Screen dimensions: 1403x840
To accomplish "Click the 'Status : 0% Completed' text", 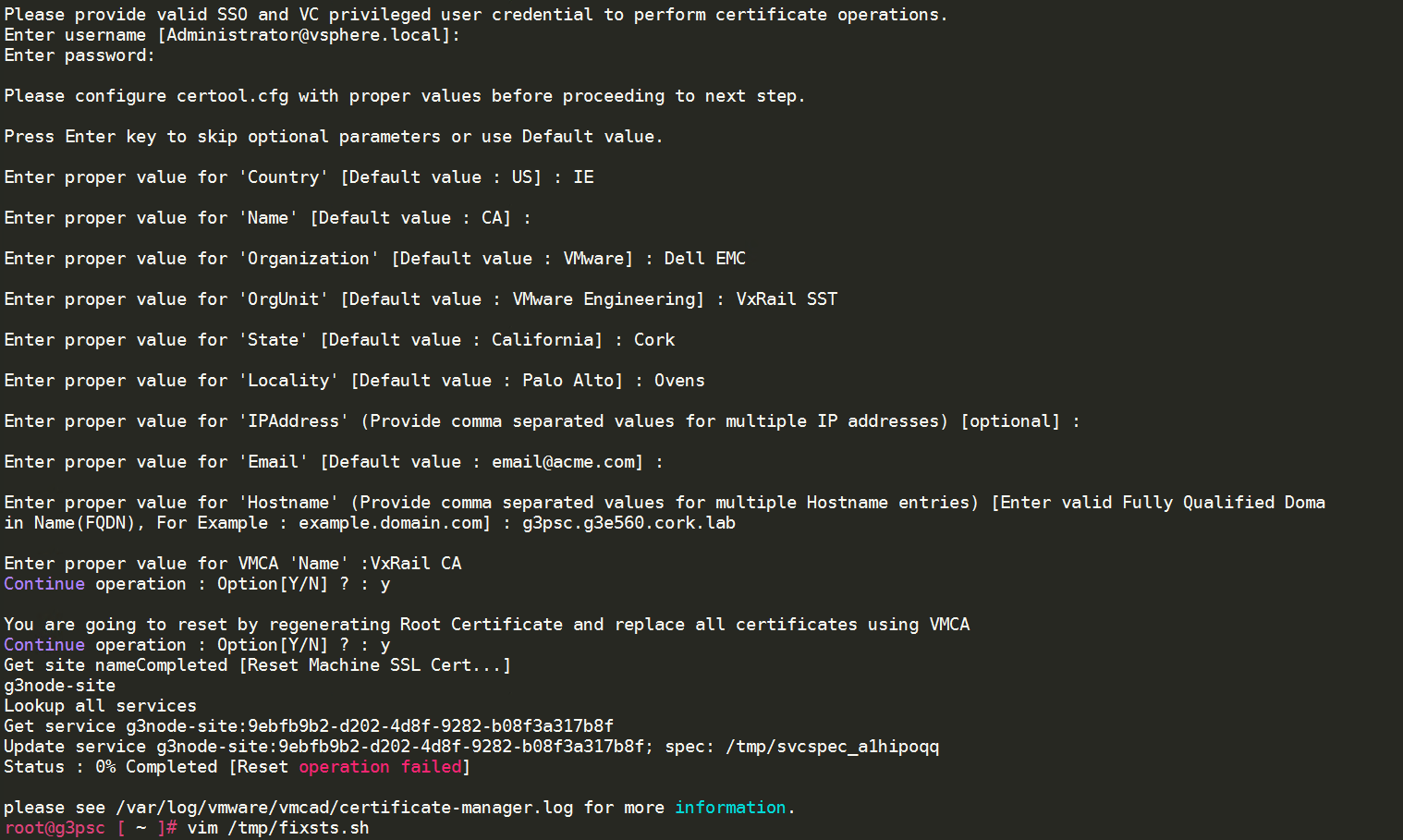I will coord(111,767).
